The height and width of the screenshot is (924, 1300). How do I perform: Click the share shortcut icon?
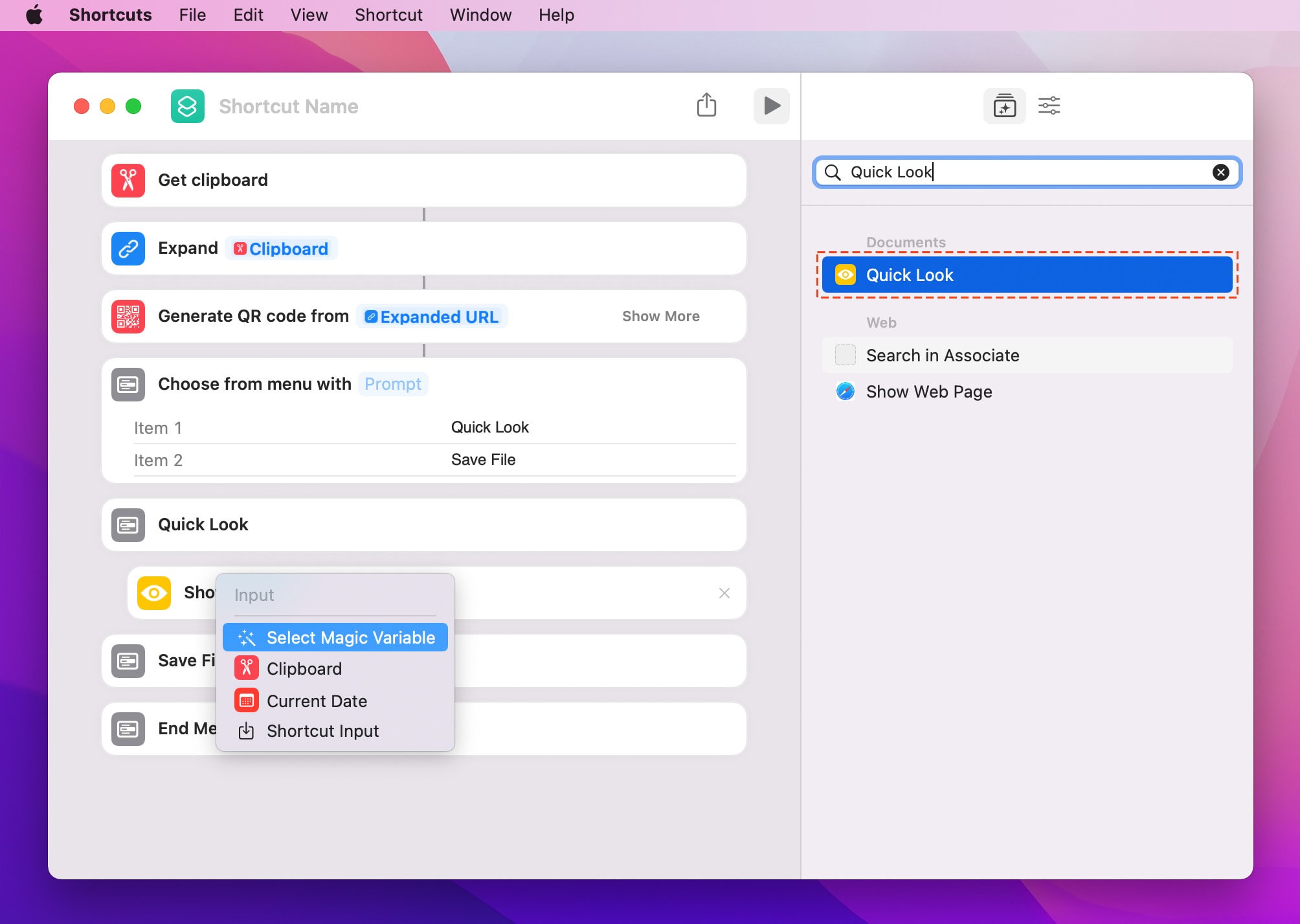[706, 105]
